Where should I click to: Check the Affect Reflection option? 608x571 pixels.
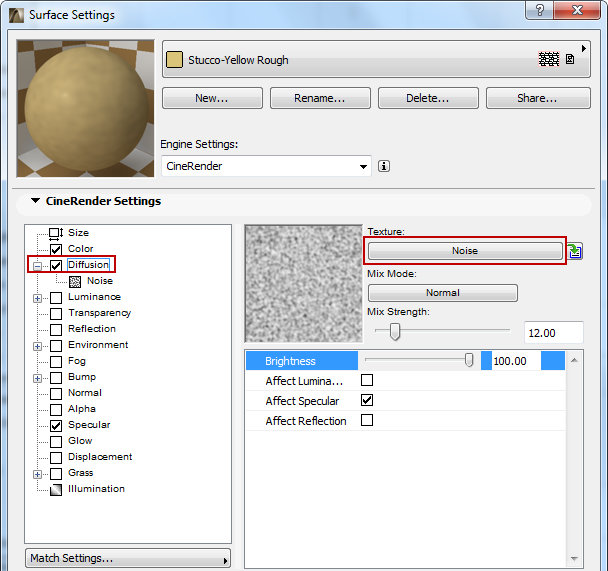coord(367,420)
